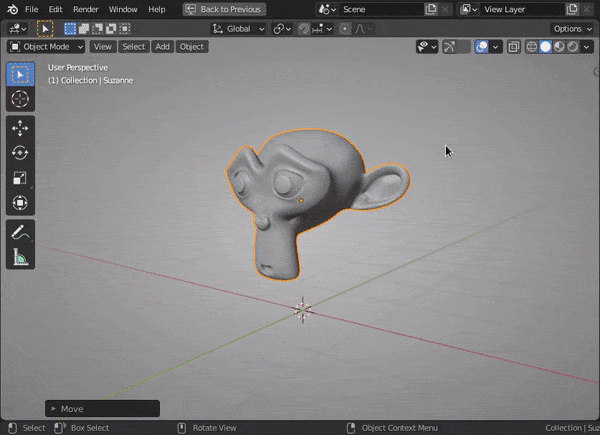
Task: Toggle the viewport gizmos button
Action: coord(449,47)
